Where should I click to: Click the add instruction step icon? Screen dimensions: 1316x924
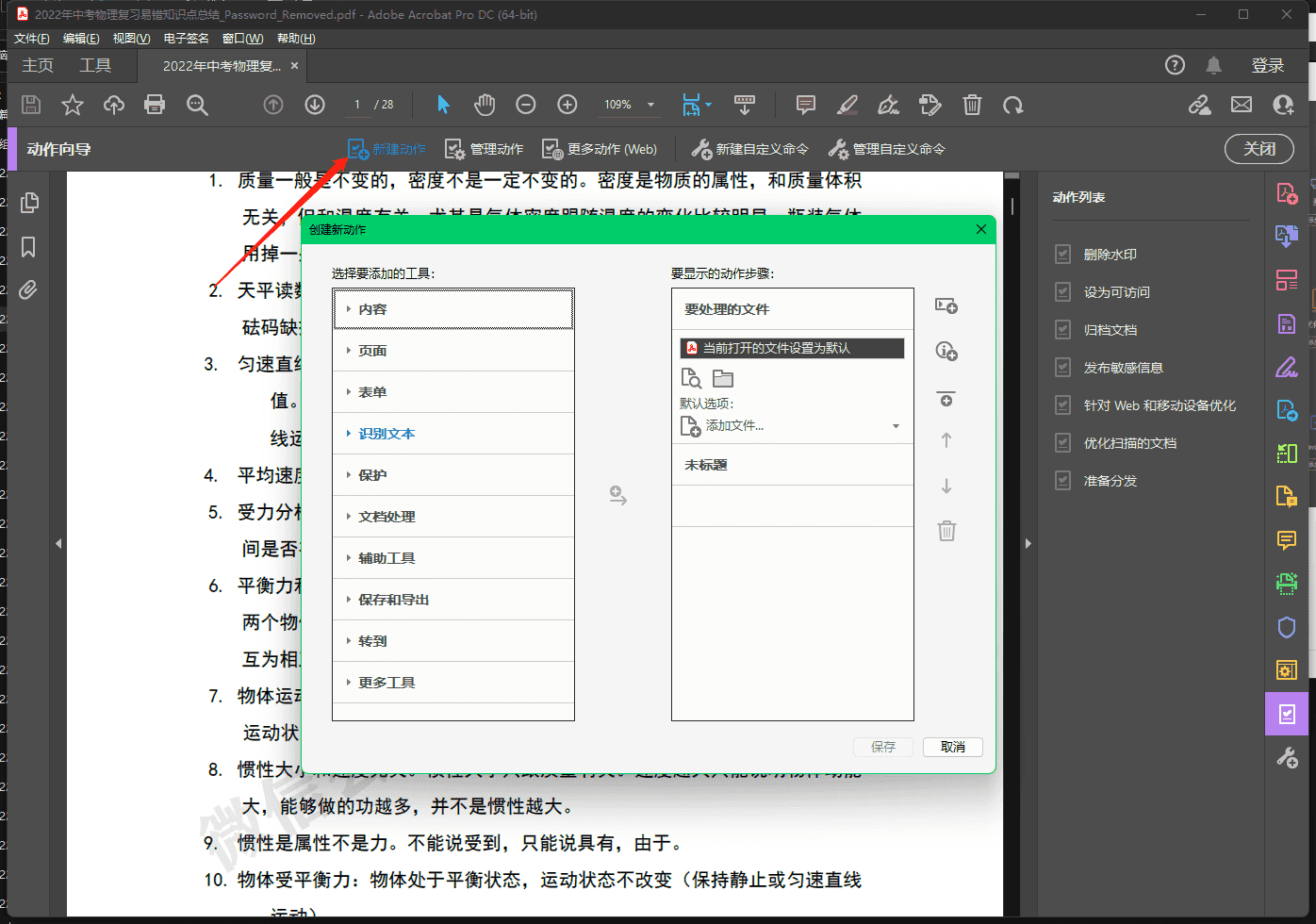(x=946, y=351)
